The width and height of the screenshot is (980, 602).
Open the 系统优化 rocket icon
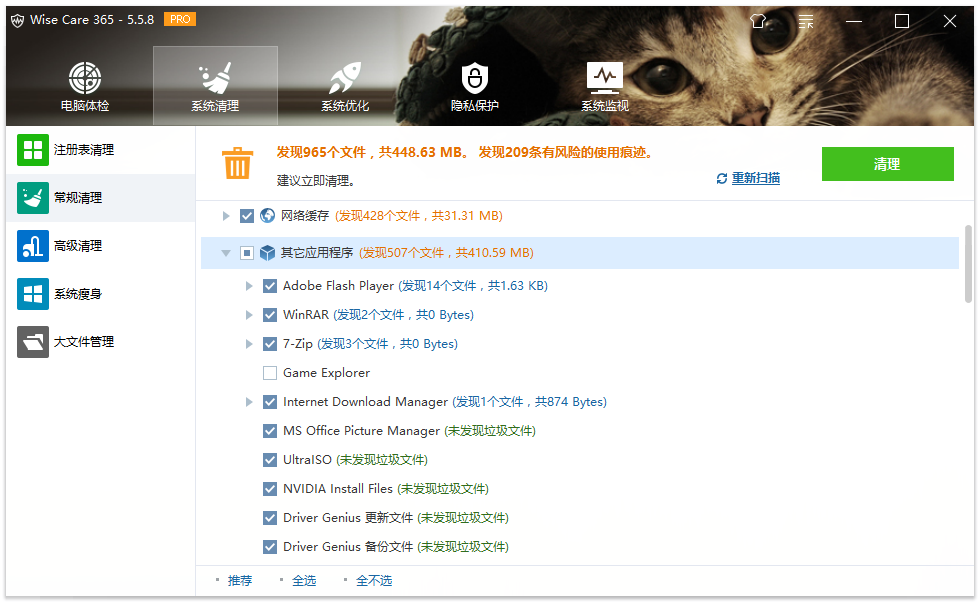click(345, 78)
